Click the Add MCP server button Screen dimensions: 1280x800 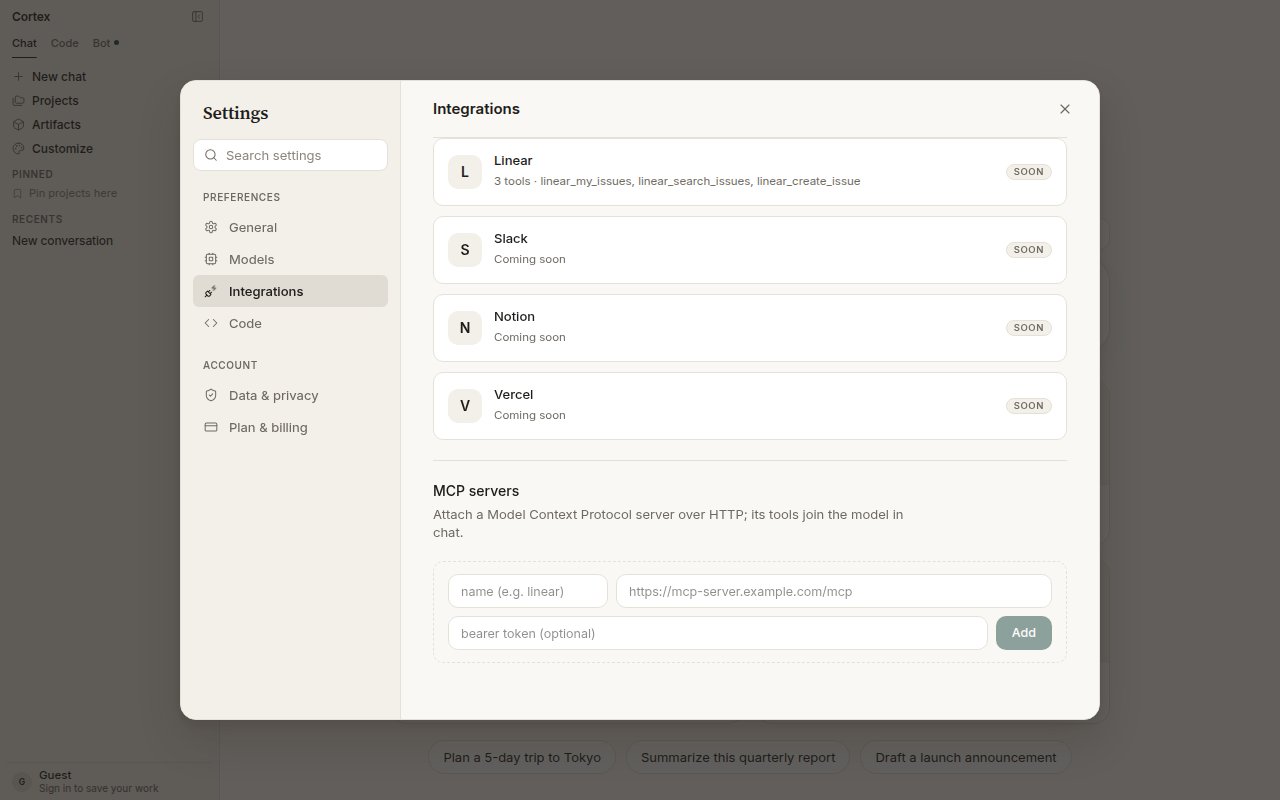click(x=1024, y=633)
